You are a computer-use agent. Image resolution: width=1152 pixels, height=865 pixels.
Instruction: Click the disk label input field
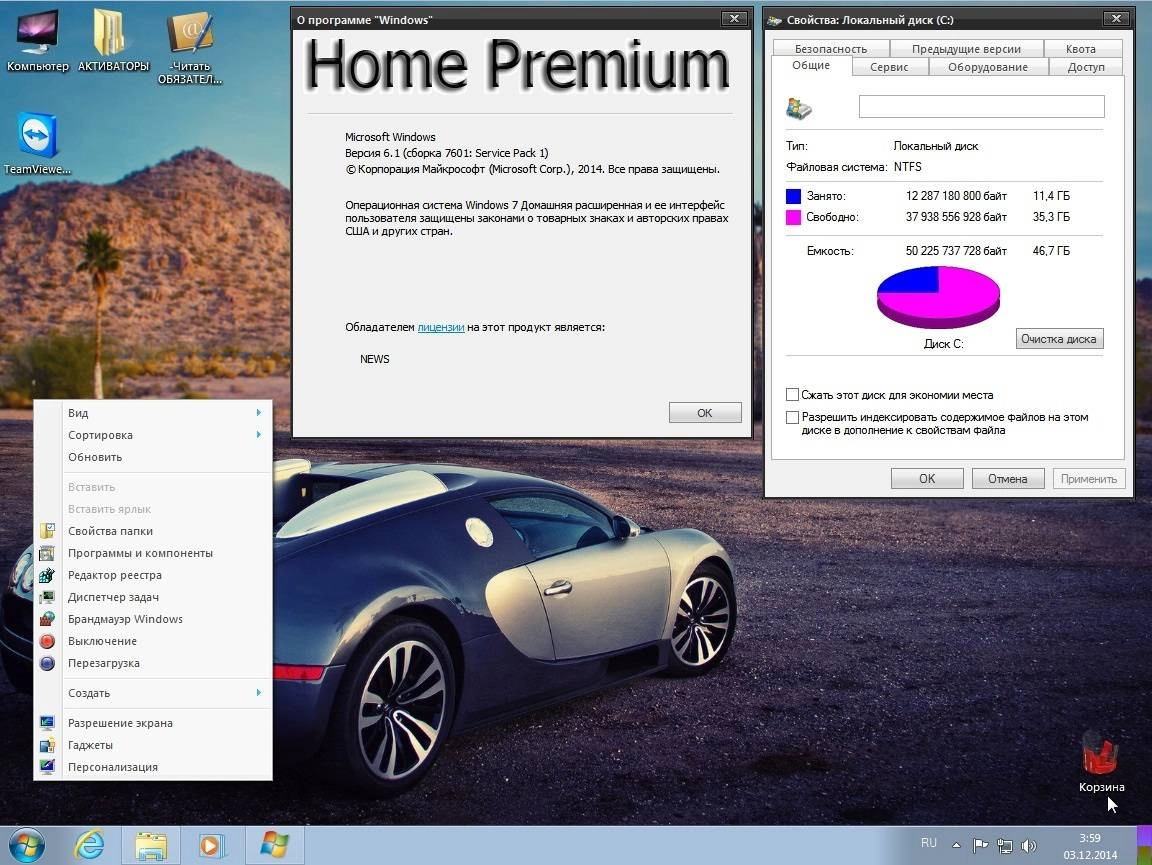982,107
